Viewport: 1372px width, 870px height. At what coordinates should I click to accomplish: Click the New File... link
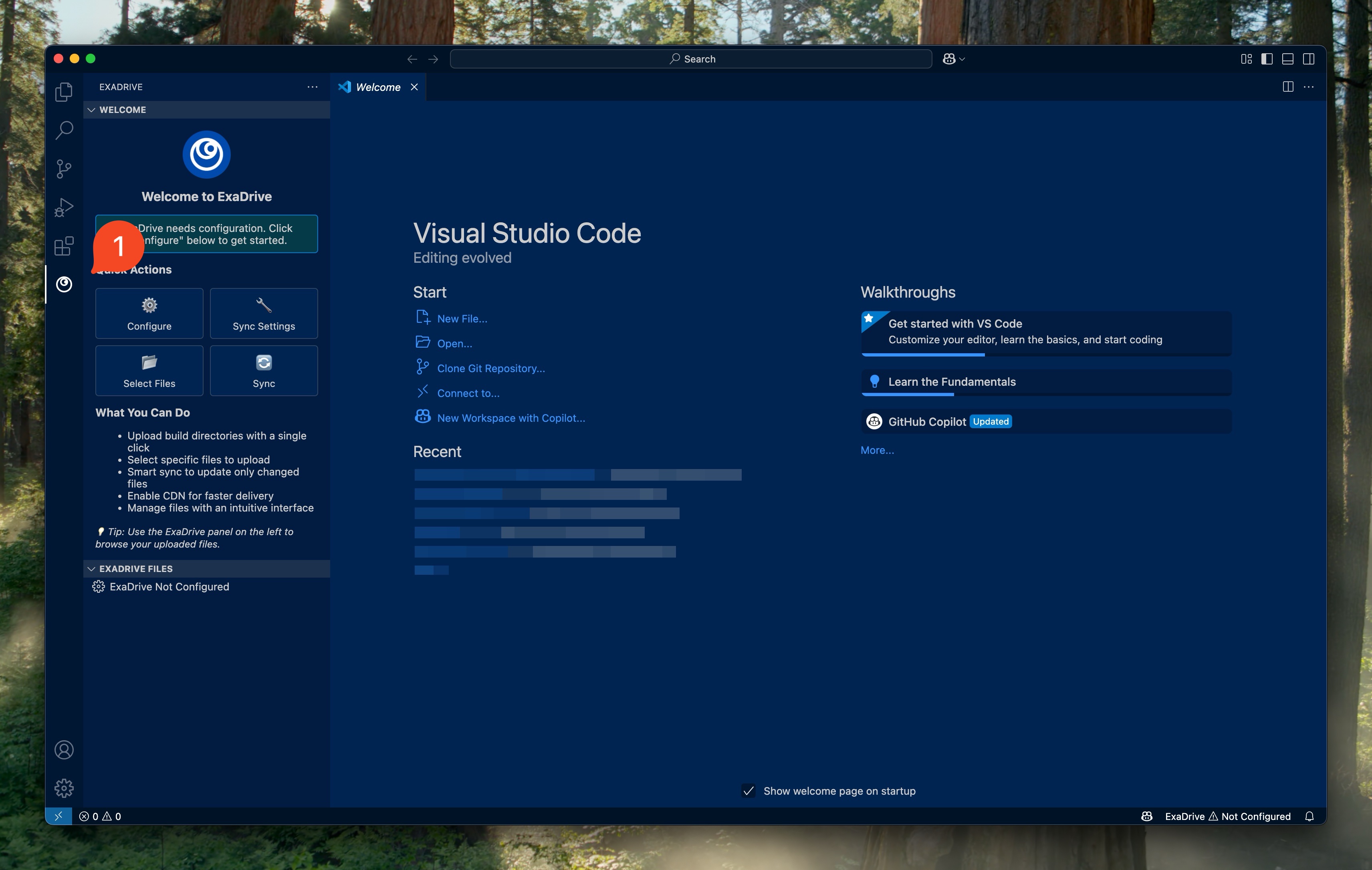[462, 319]
